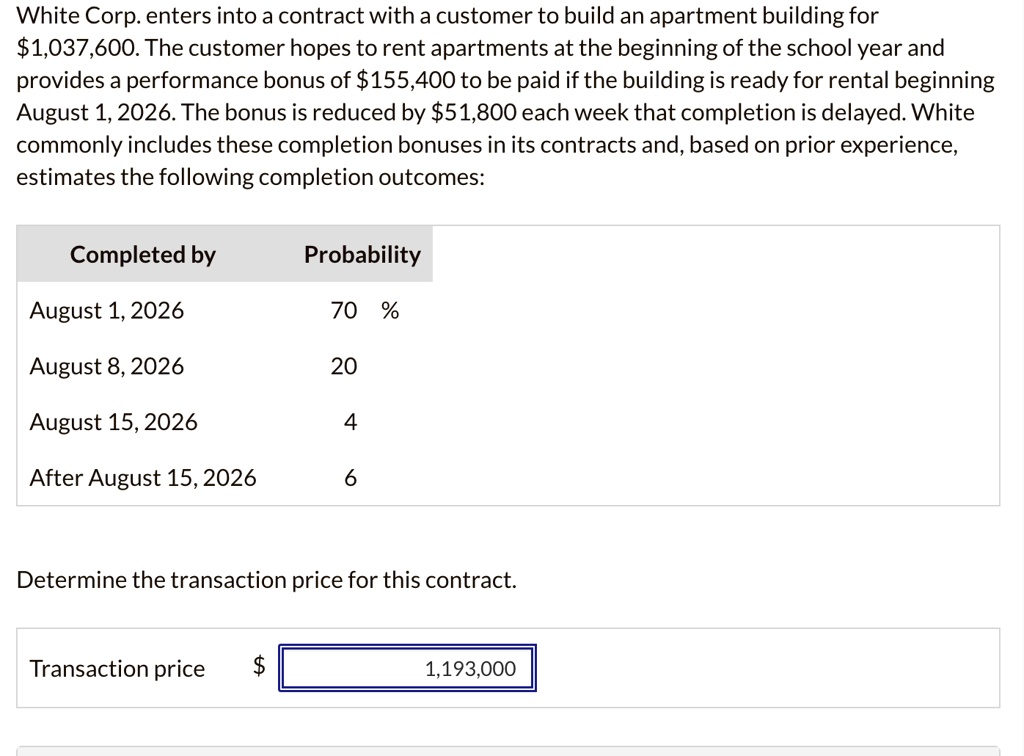Click the transaction price input box

click(407, 668)
